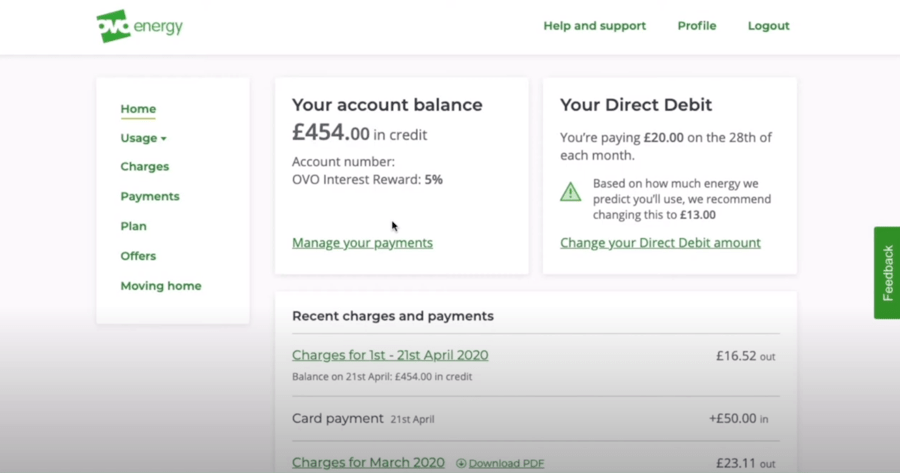Click Download PDF for March 2020
The height and width of the screenshot is (473, 900).
coord(506,463)
